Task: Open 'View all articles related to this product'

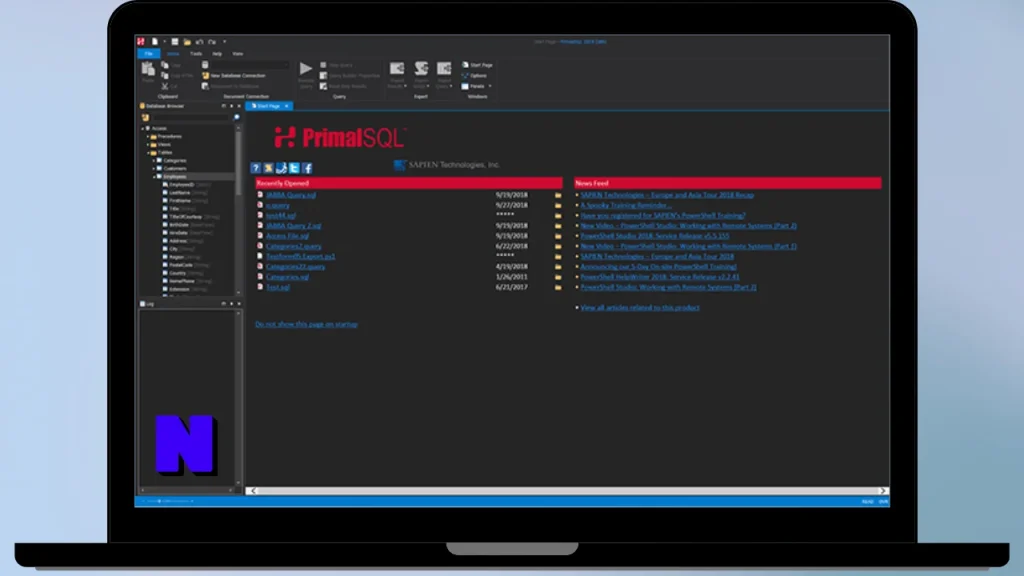Action: [x=640, y=308]
